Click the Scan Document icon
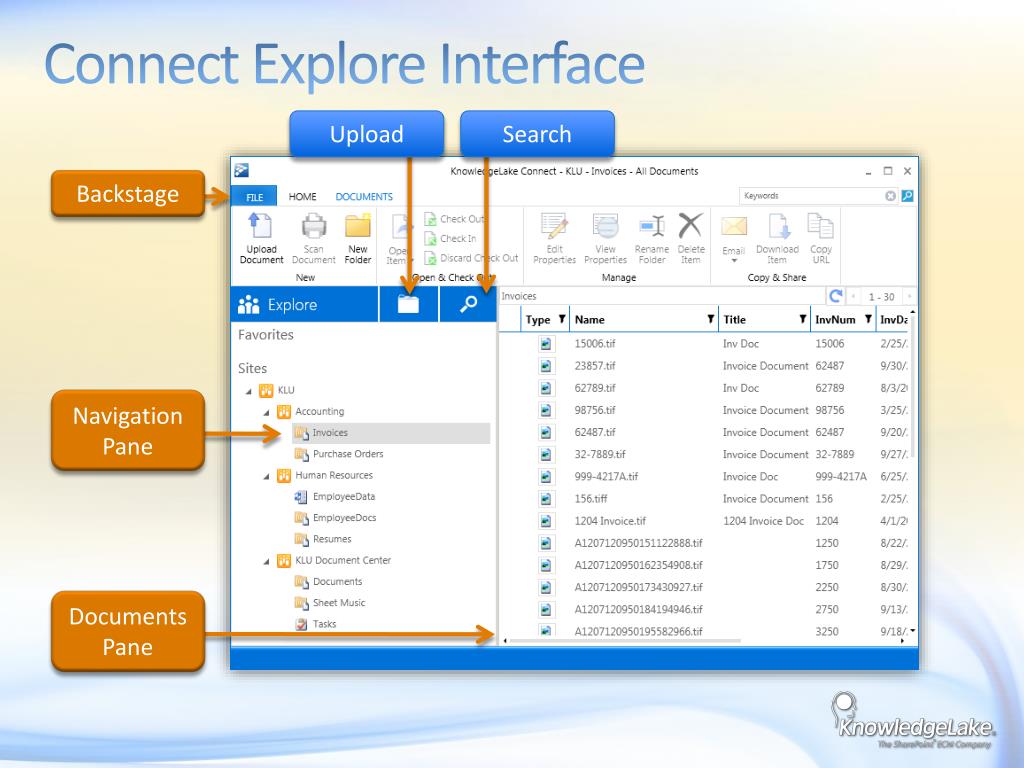Screen dimensions: 1024x768 point(313,226)
